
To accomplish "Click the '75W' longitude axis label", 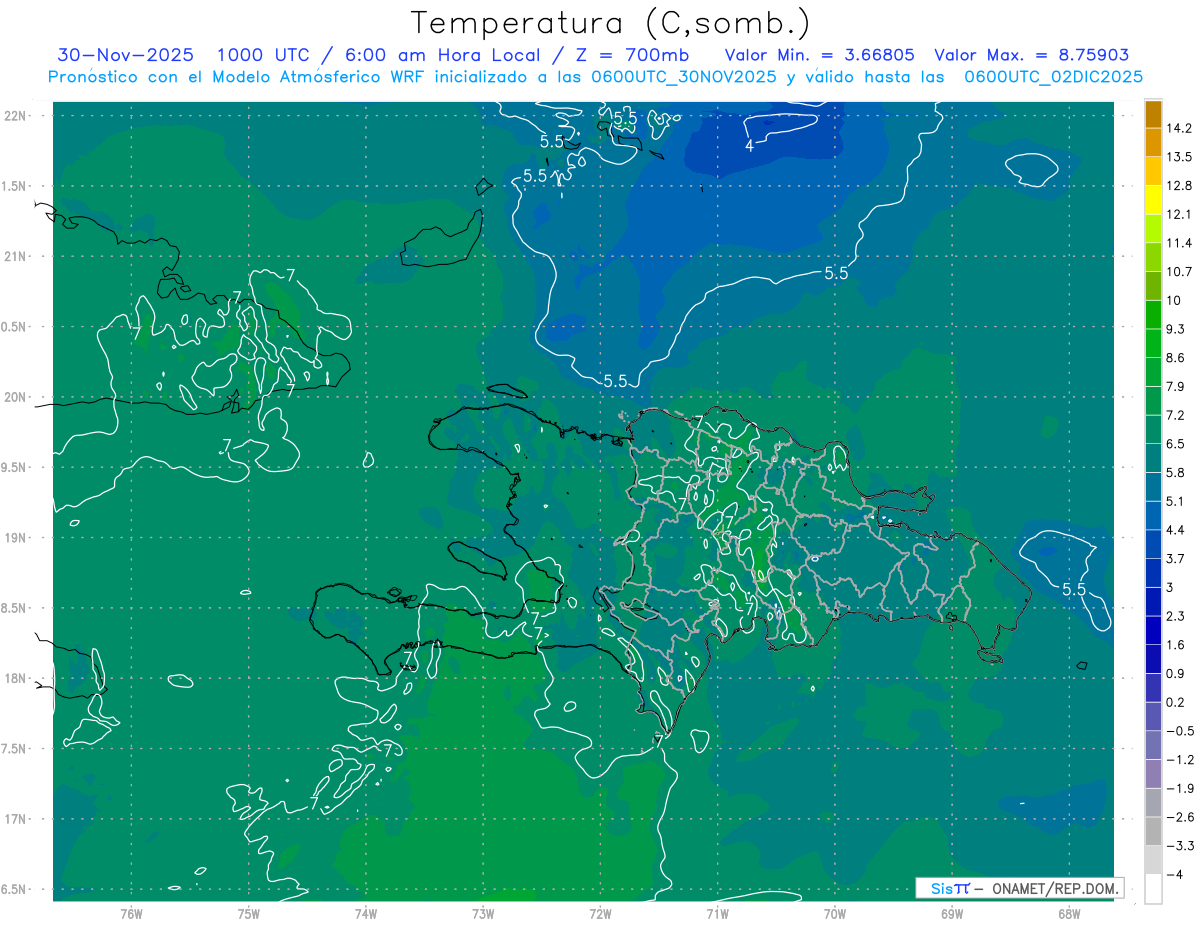I will pyautogui.click(x=248, y=914).
